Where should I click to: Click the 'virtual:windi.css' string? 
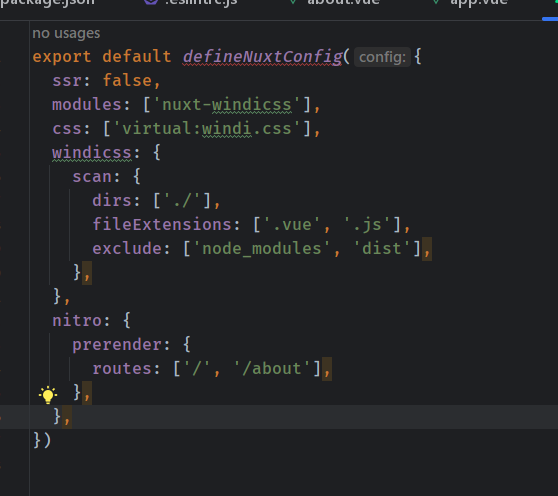206,129
